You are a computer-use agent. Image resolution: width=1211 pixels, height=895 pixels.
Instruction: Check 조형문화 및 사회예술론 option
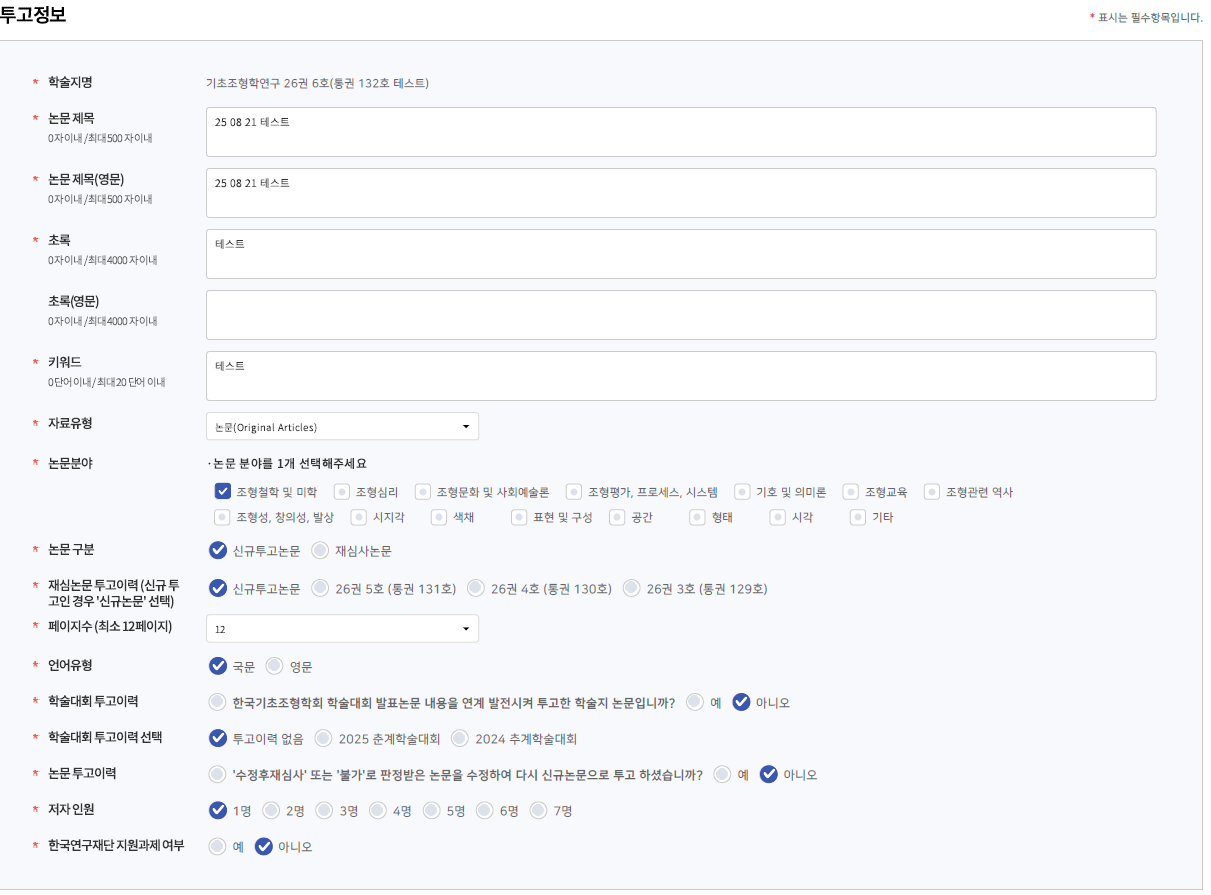[x=423, y=492]
